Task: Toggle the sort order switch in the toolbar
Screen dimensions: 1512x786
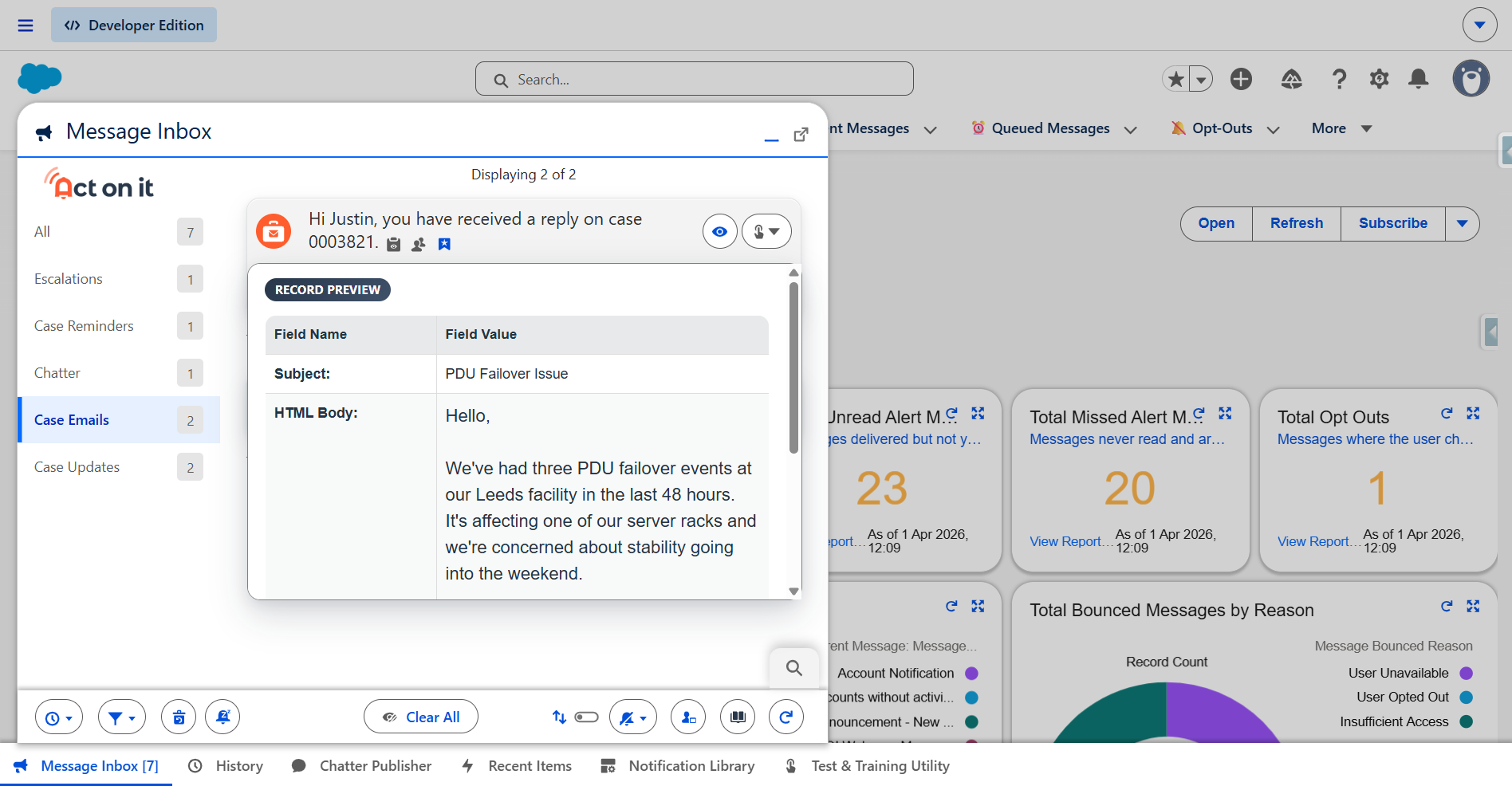Action: [585, 717]
